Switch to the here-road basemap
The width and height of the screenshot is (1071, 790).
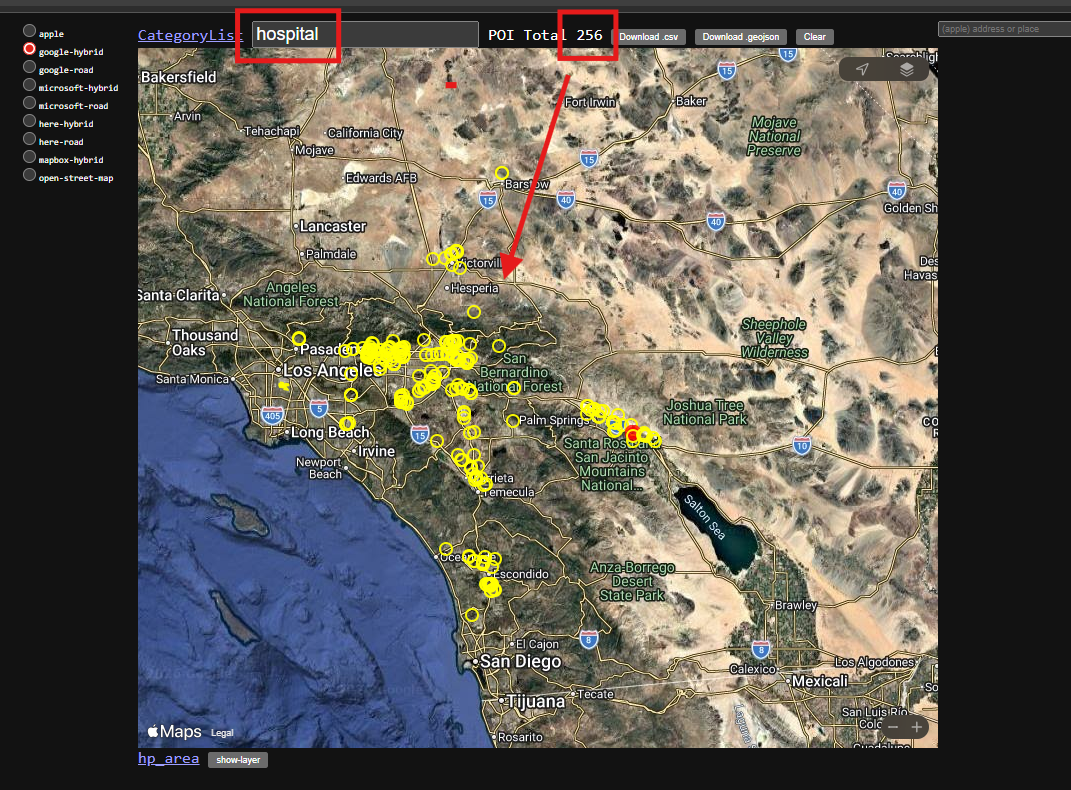30,141
